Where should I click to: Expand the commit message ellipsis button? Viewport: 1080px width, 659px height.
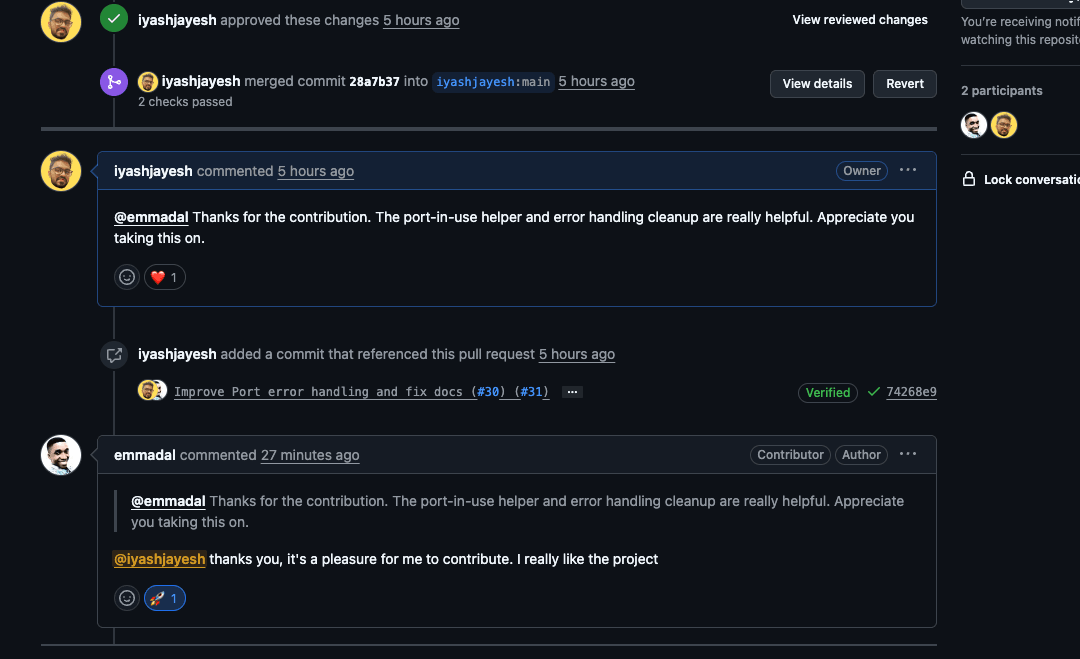(572, 392)
